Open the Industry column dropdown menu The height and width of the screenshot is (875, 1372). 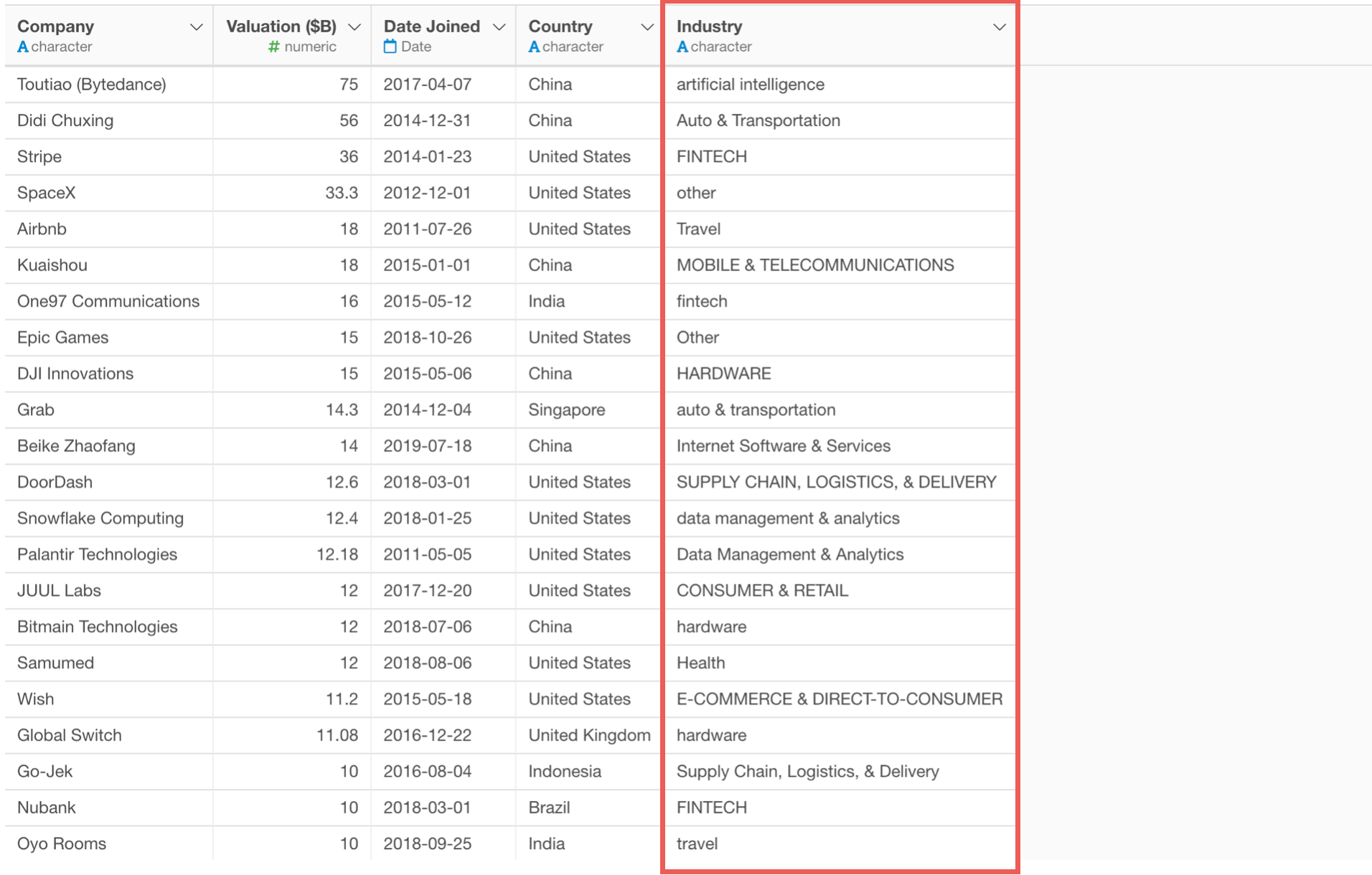pyautogui.click(x=999, y=27)
